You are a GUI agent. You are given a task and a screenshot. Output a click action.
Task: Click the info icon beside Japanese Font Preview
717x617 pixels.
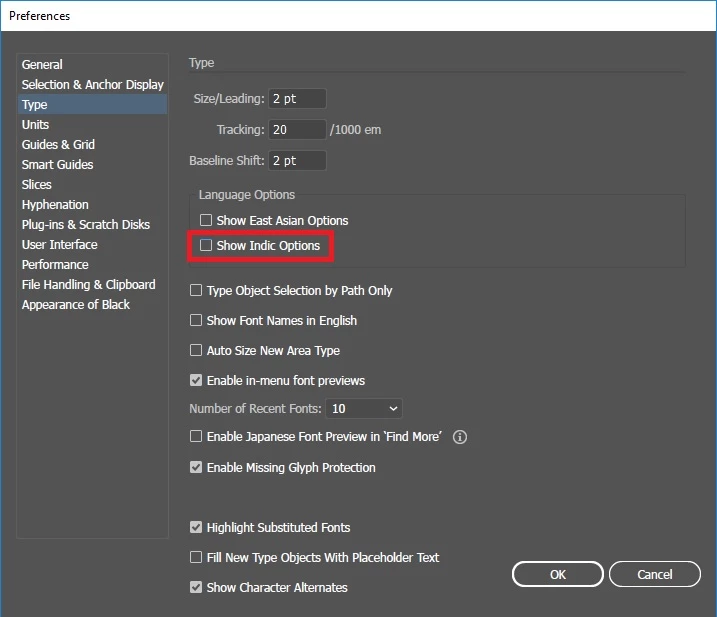coord(460,437)
